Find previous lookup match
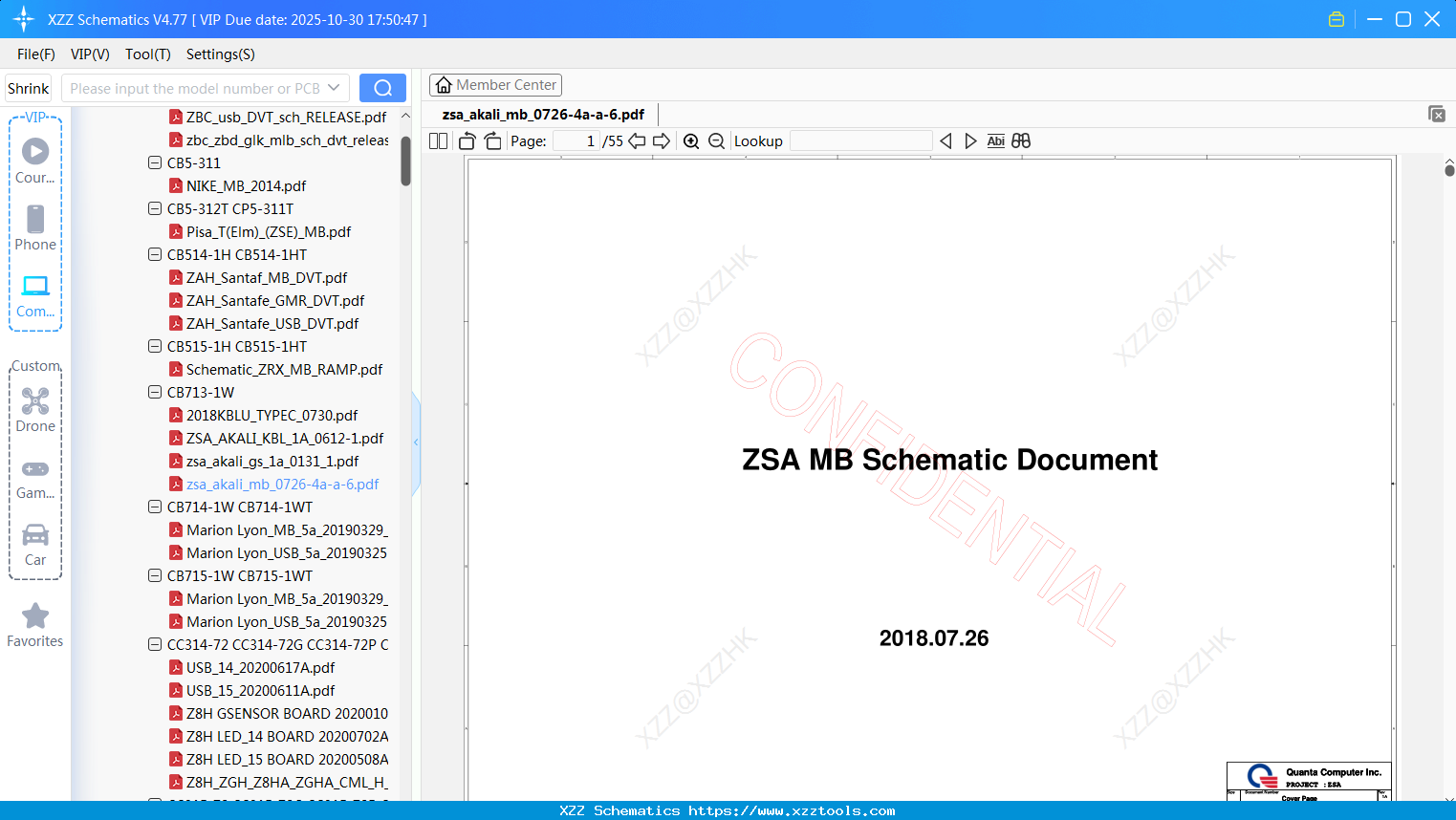The height and width of the screenshot is (820, 1456). (x=946, y=141)
